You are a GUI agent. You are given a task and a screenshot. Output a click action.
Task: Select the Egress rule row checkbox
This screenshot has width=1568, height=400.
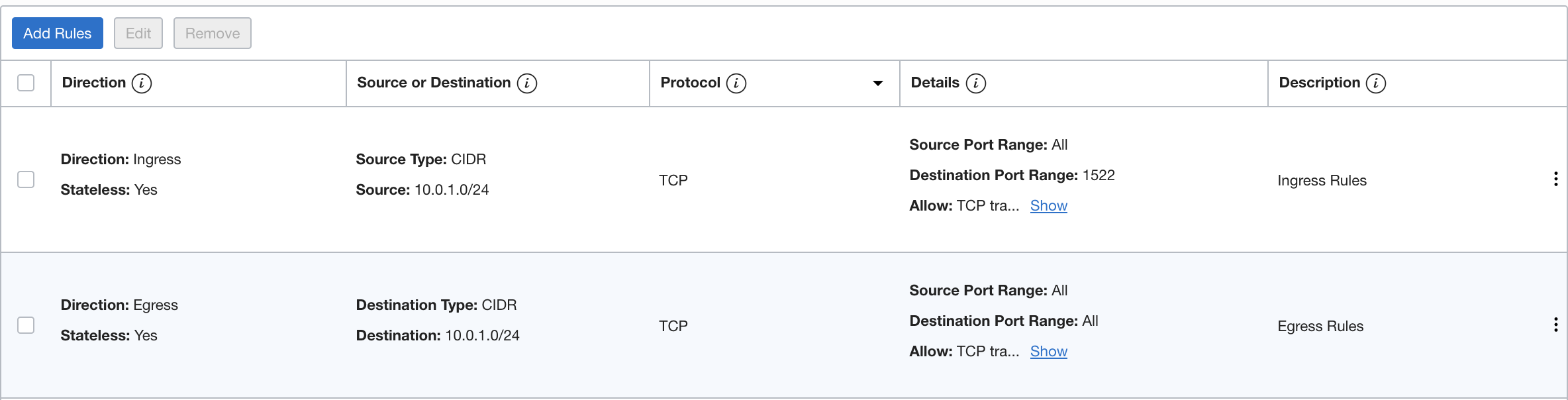[26, 325]
